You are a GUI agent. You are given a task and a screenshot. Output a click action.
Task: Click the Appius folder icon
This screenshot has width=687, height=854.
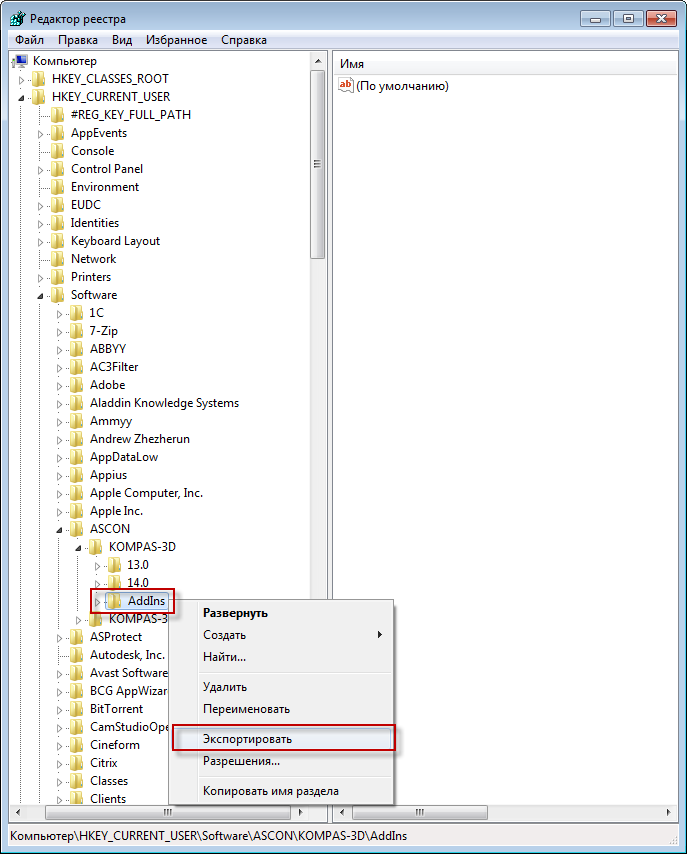77,475
